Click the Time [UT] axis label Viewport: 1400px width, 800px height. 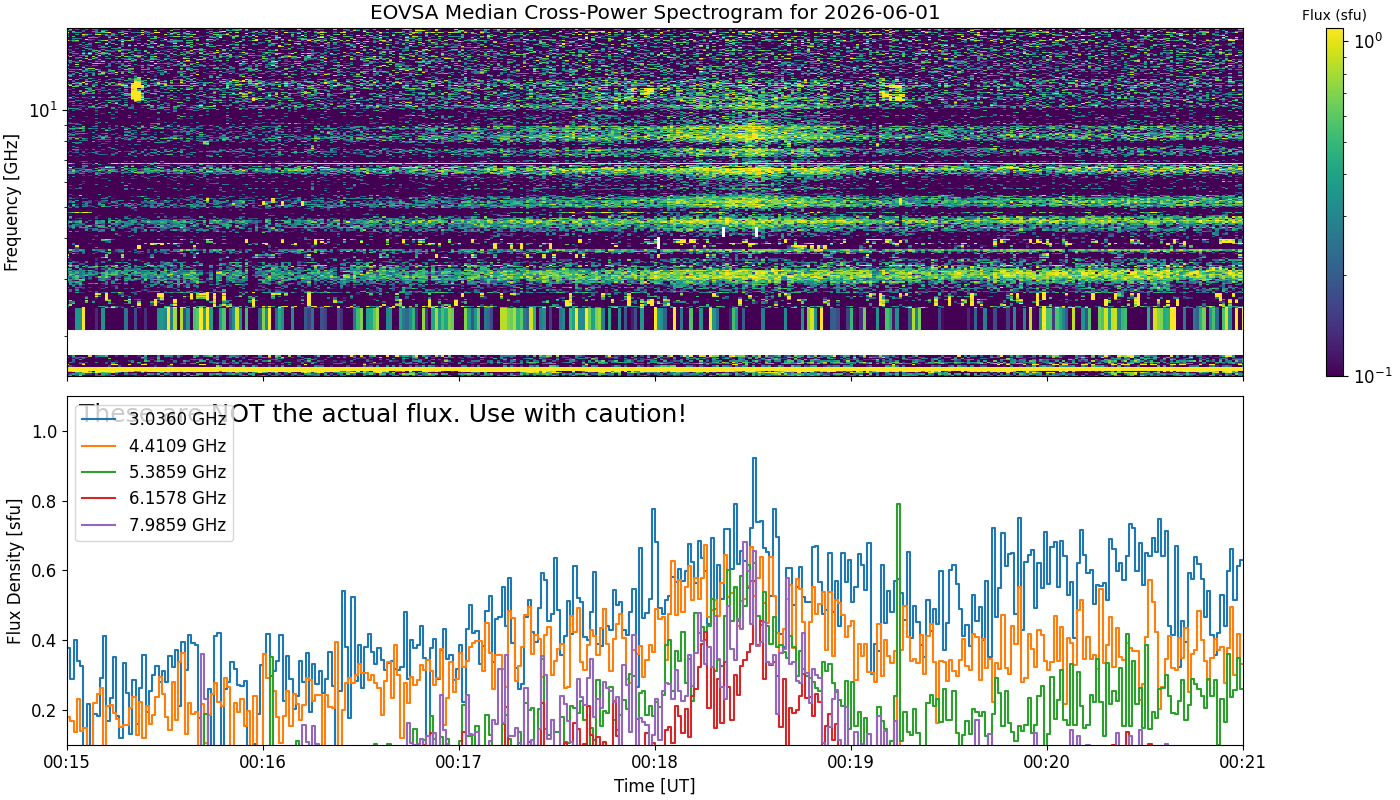(655, 786)
